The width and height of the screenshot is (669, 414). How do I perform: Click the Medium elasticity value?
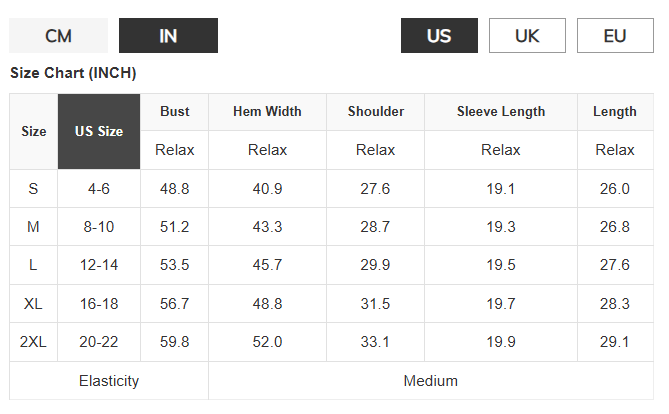(431, 381)
